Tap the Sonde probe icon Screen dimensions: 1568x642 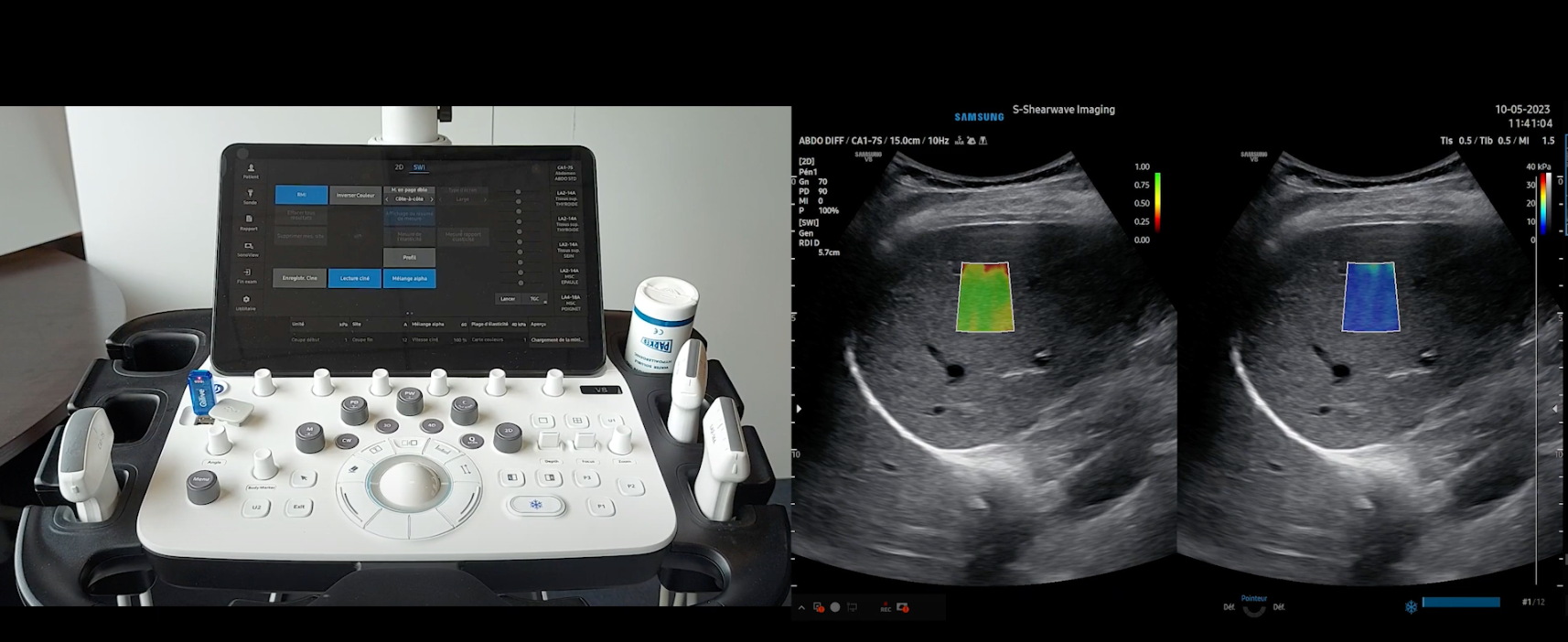coord(250,197)
